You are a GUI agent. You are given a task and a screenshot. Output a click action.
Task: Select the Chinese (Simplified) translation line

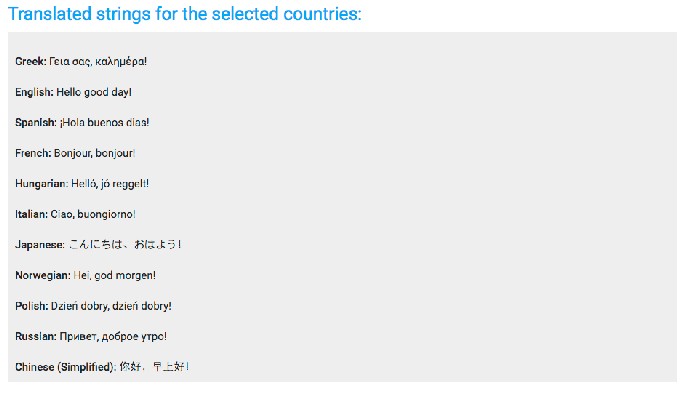pyautogui.click(x=102, y=367)
